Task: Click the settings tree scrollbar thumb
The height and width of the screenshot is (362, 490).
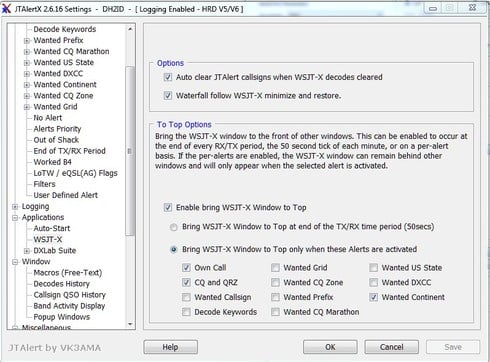Action: 130,151
